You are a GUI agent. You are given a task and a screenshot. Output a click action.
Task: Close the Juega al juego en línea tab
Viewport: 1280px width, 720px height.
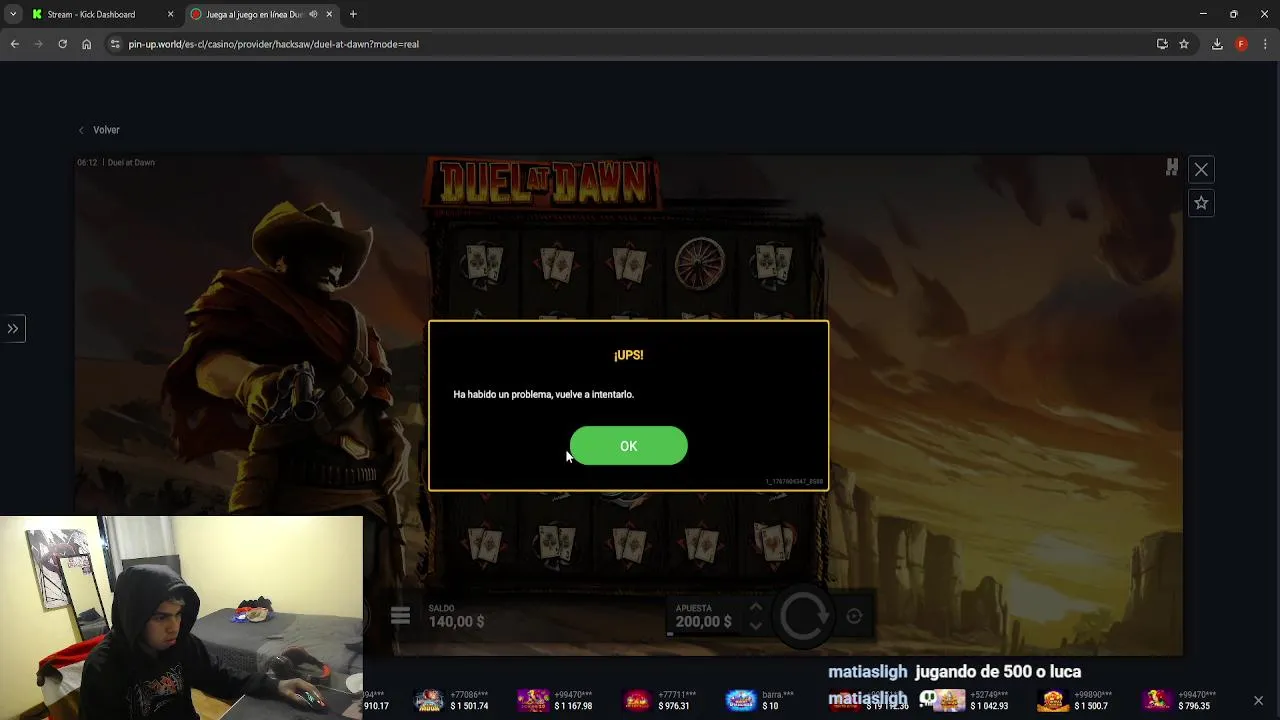click(329, 15)
